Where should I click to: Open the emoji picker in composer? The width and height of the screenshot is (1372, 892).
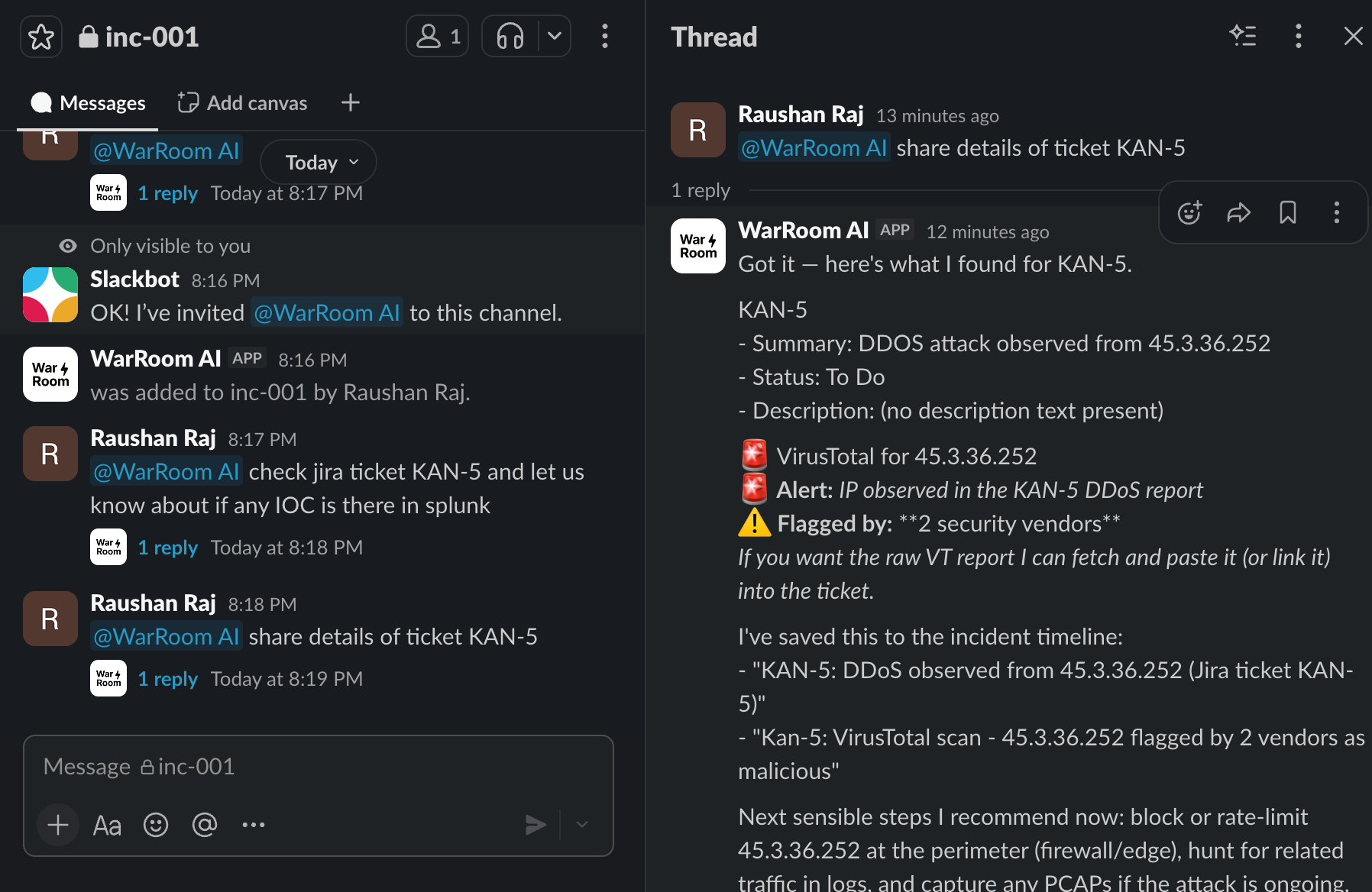coord(156,825)
